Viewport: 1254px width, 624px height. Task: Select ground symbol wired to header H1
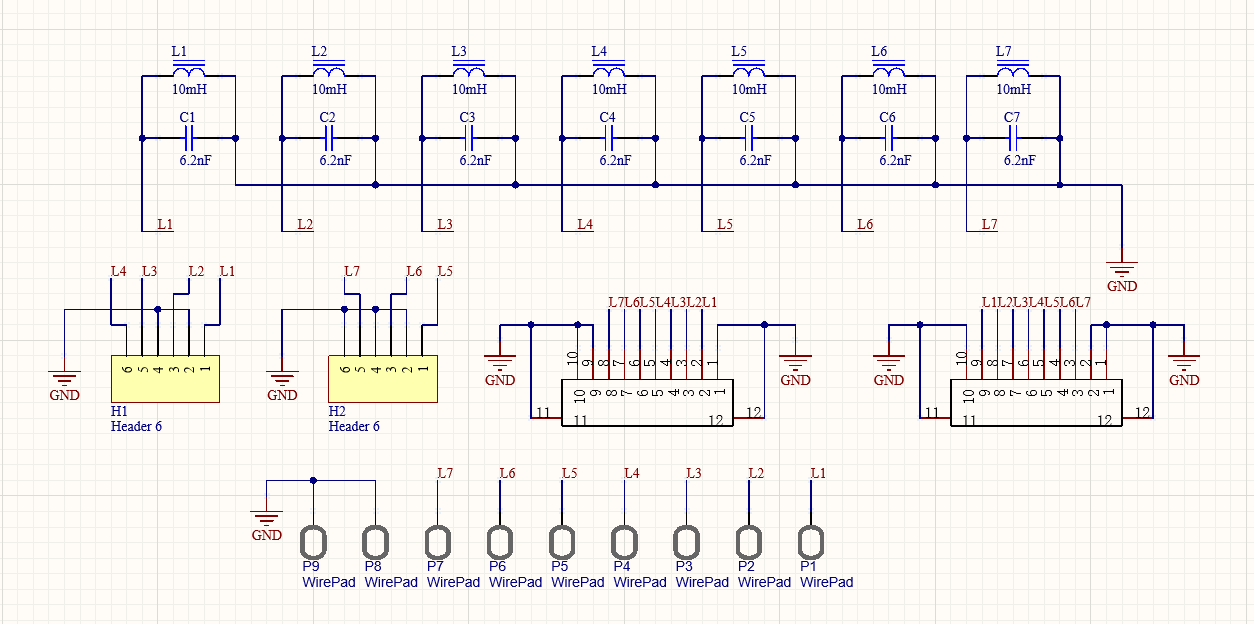pyautogui.click(x=65, y=378)
